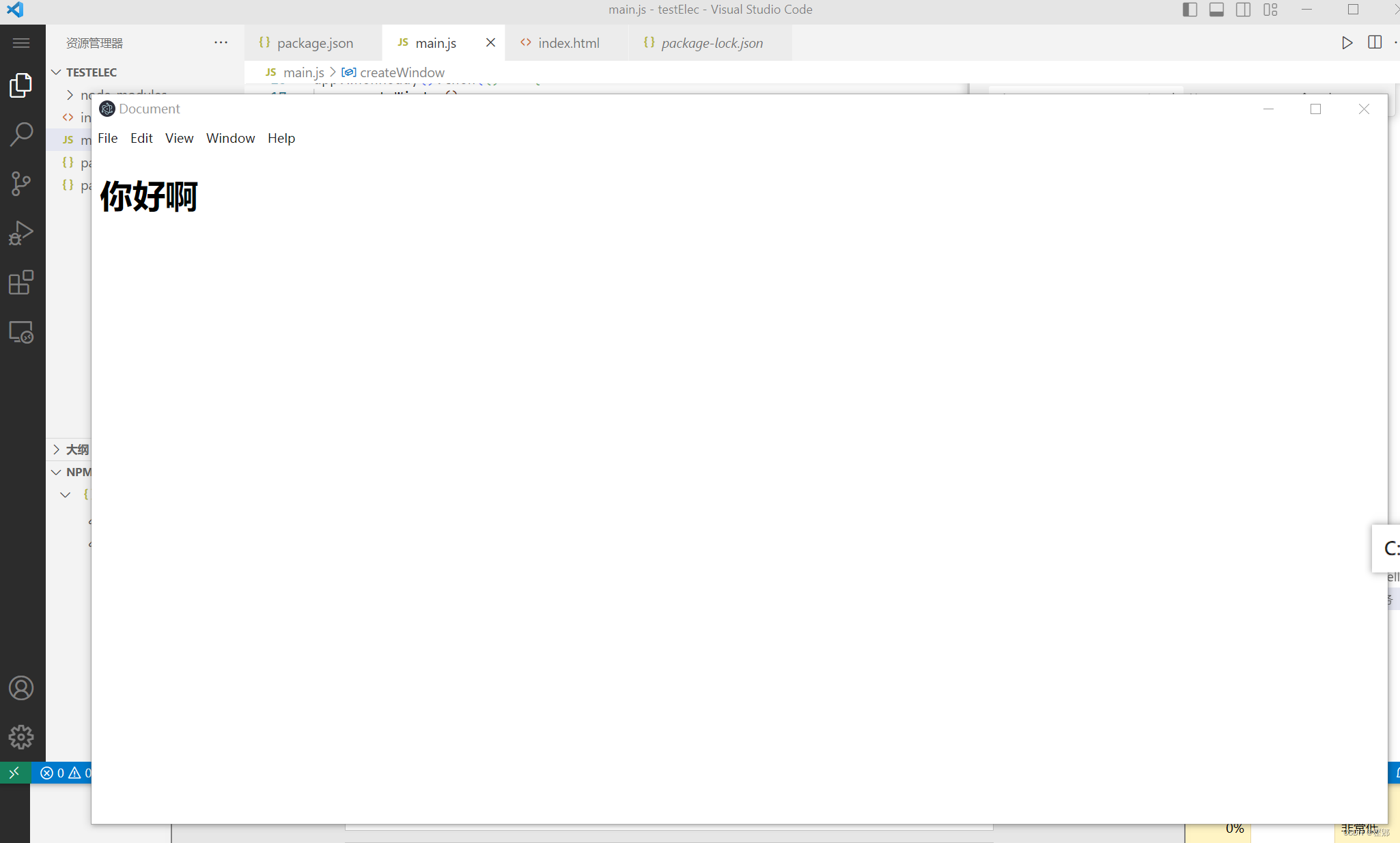Close the main.js editor tab

(x=490, y=42)
